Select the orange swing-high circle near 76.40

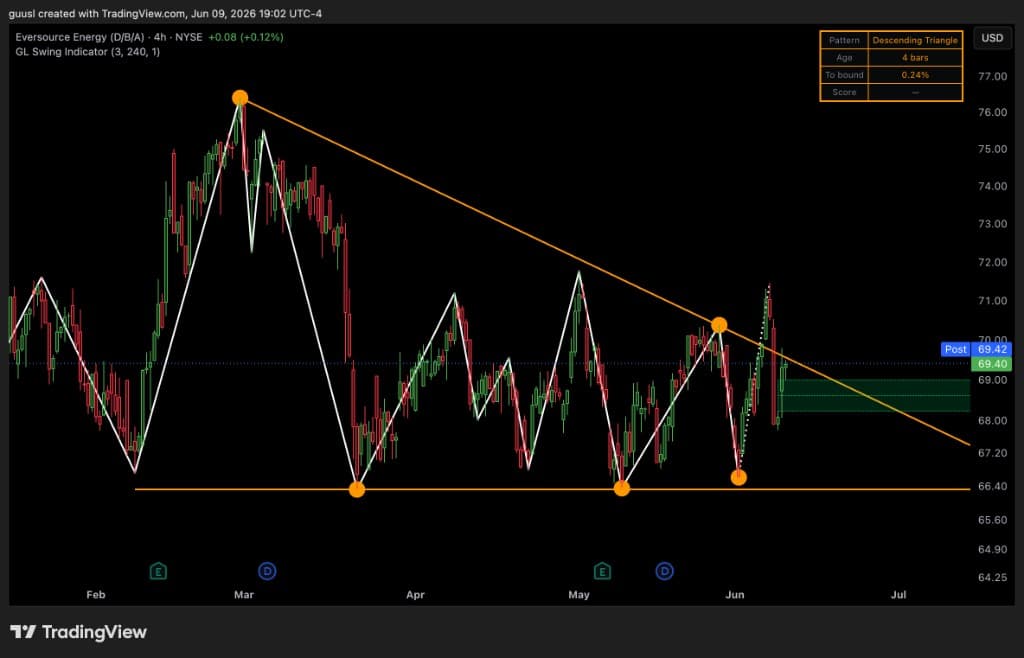pos(240,98)
